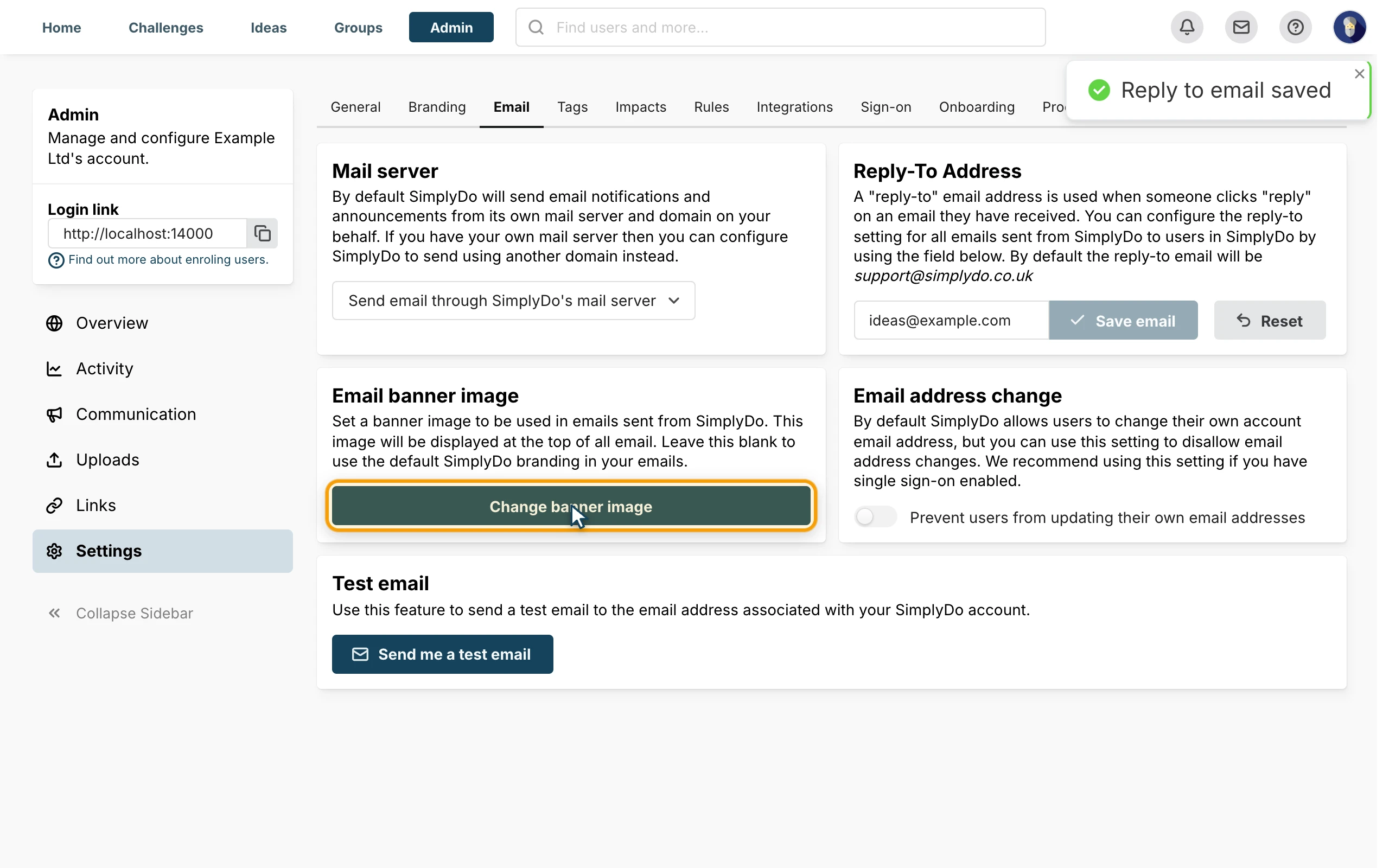Click the Links chain icon

coord(54,505)
